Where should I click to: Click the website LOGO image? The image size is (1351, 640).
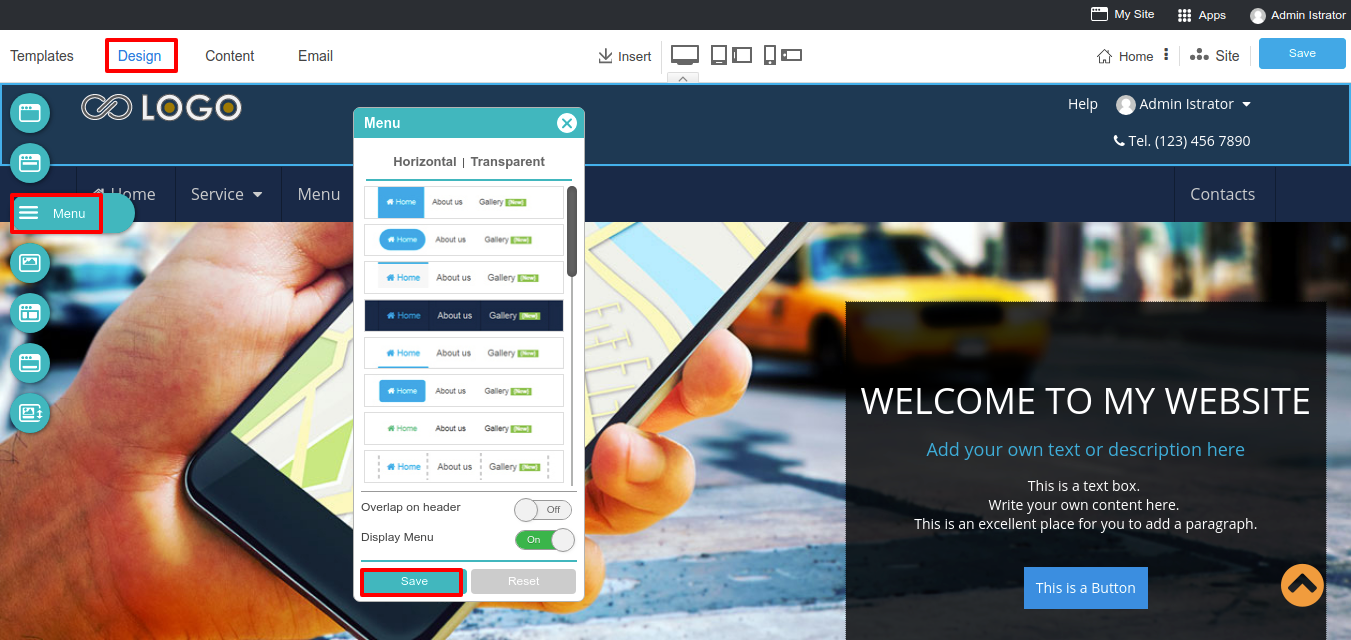(162, 107)
